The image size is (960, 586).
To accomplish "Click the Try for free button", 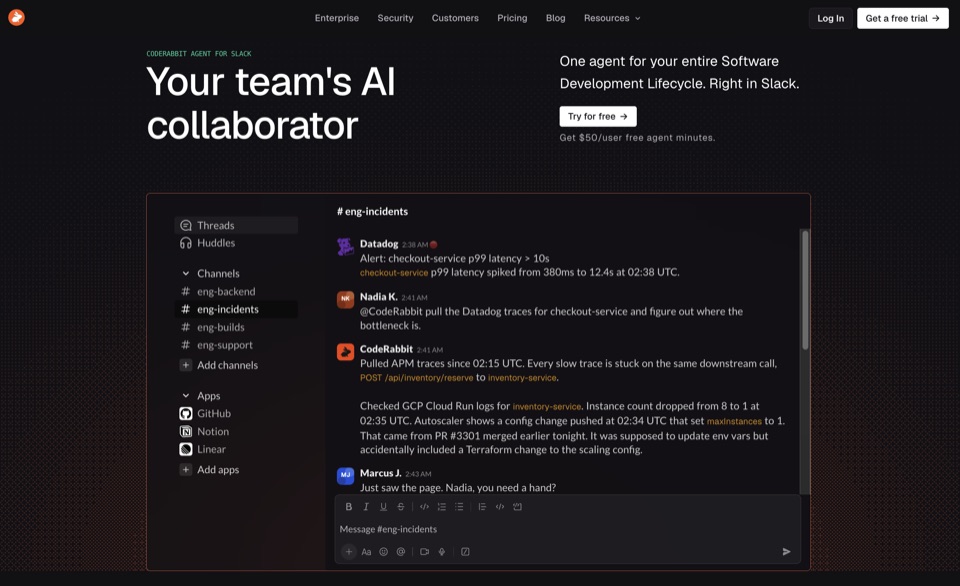I will click(x=598, y=116).
